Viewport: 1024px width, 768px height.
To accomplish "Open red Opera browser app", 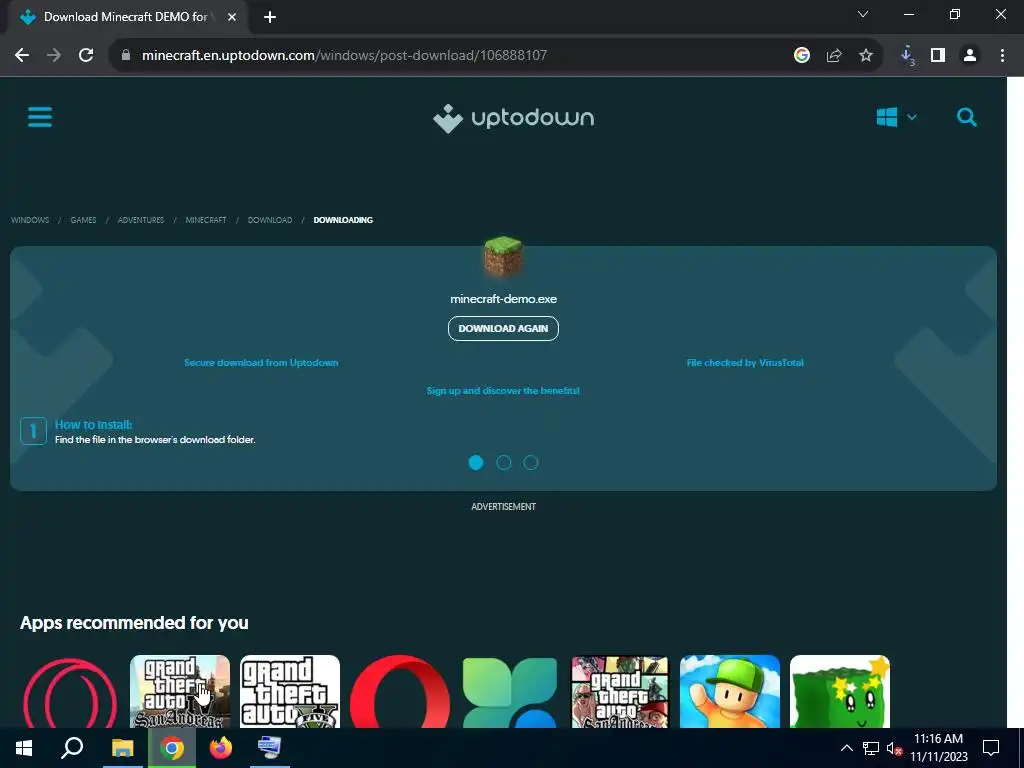I will click(400, 692).
